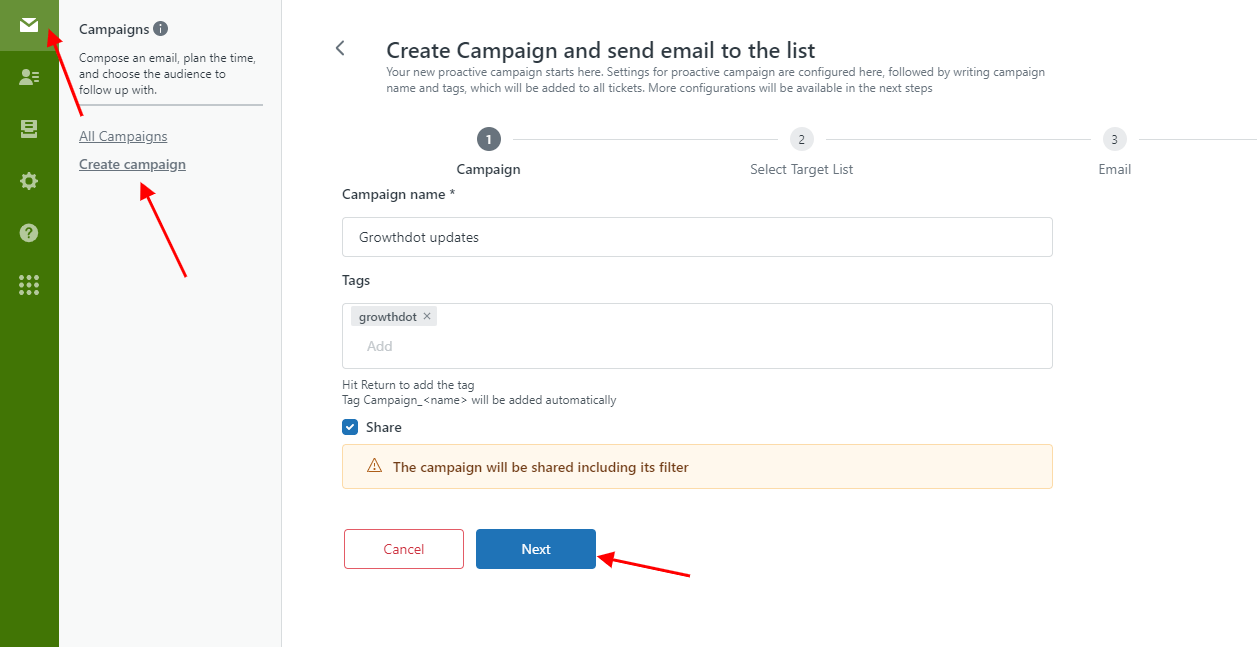Screen dimensions: 1257x647
Task: Click the Add tag input field
Action: [697, 346]
